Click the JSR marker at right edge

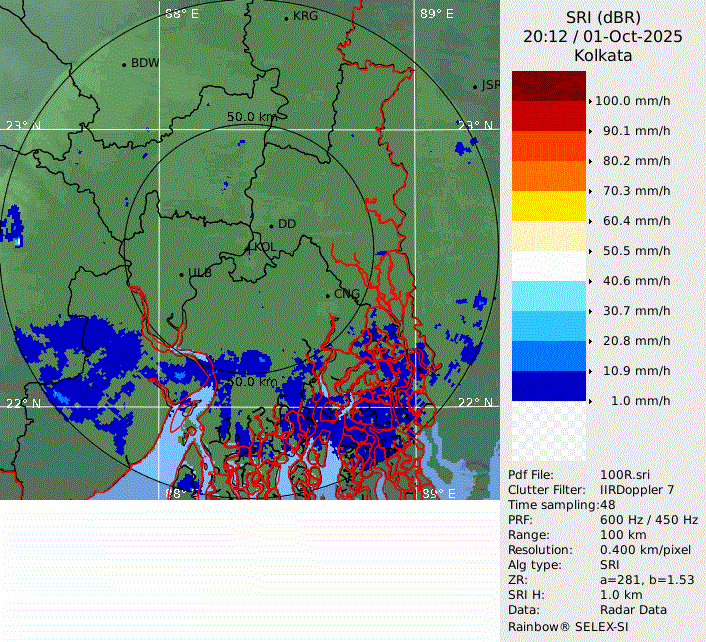coord(476,86)
